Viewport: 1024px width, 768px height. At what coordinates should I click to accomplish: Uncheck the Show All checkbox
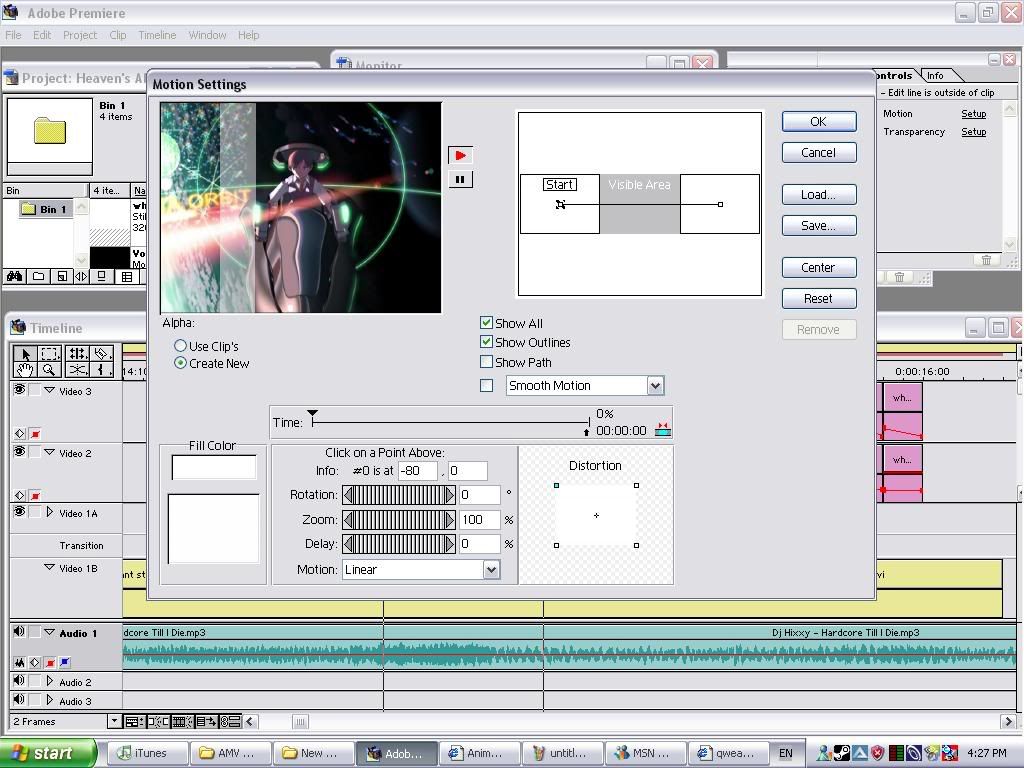487,323
